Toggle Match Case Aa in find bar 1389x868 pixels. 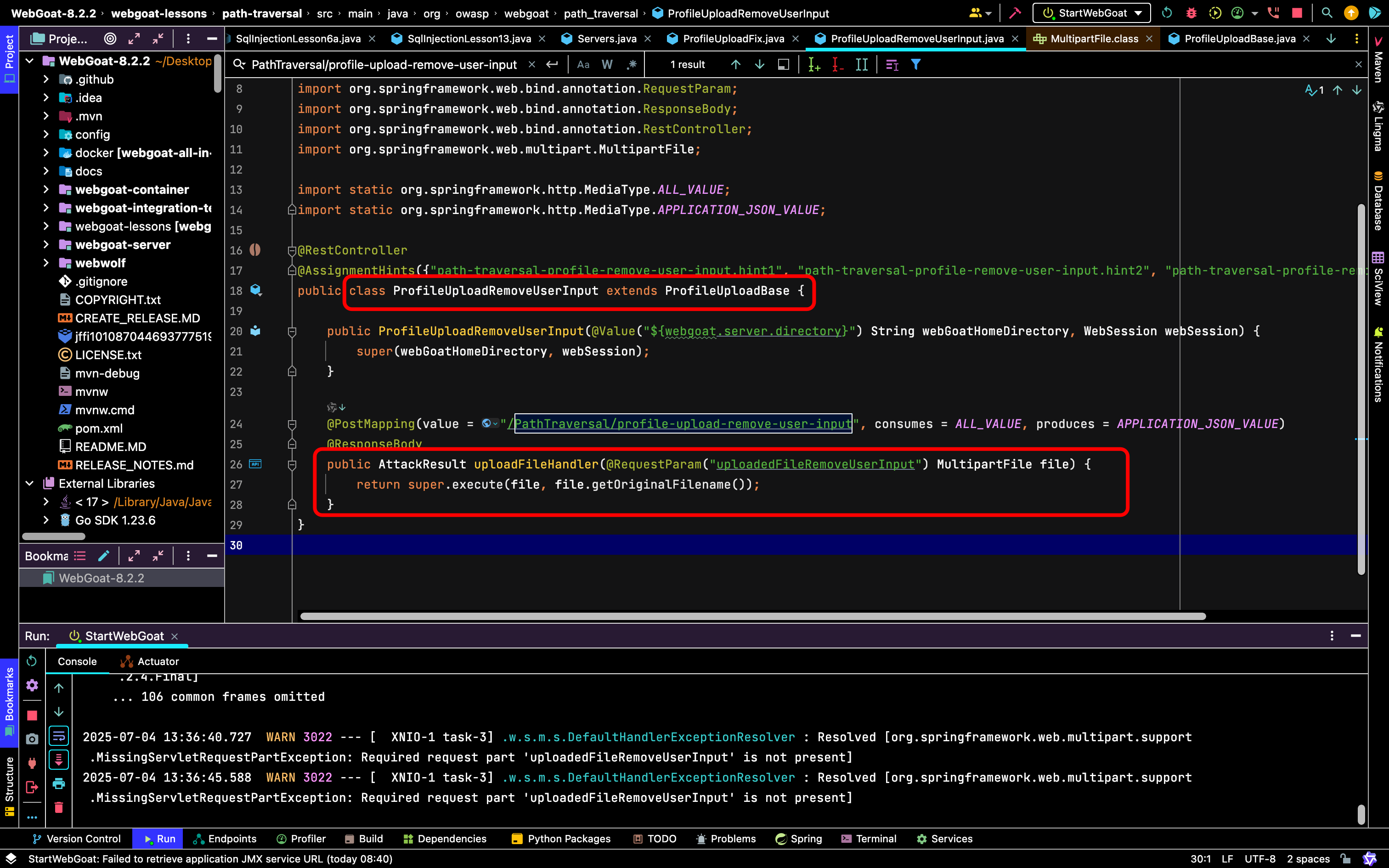pyautogui.click(x=583, y=64)
